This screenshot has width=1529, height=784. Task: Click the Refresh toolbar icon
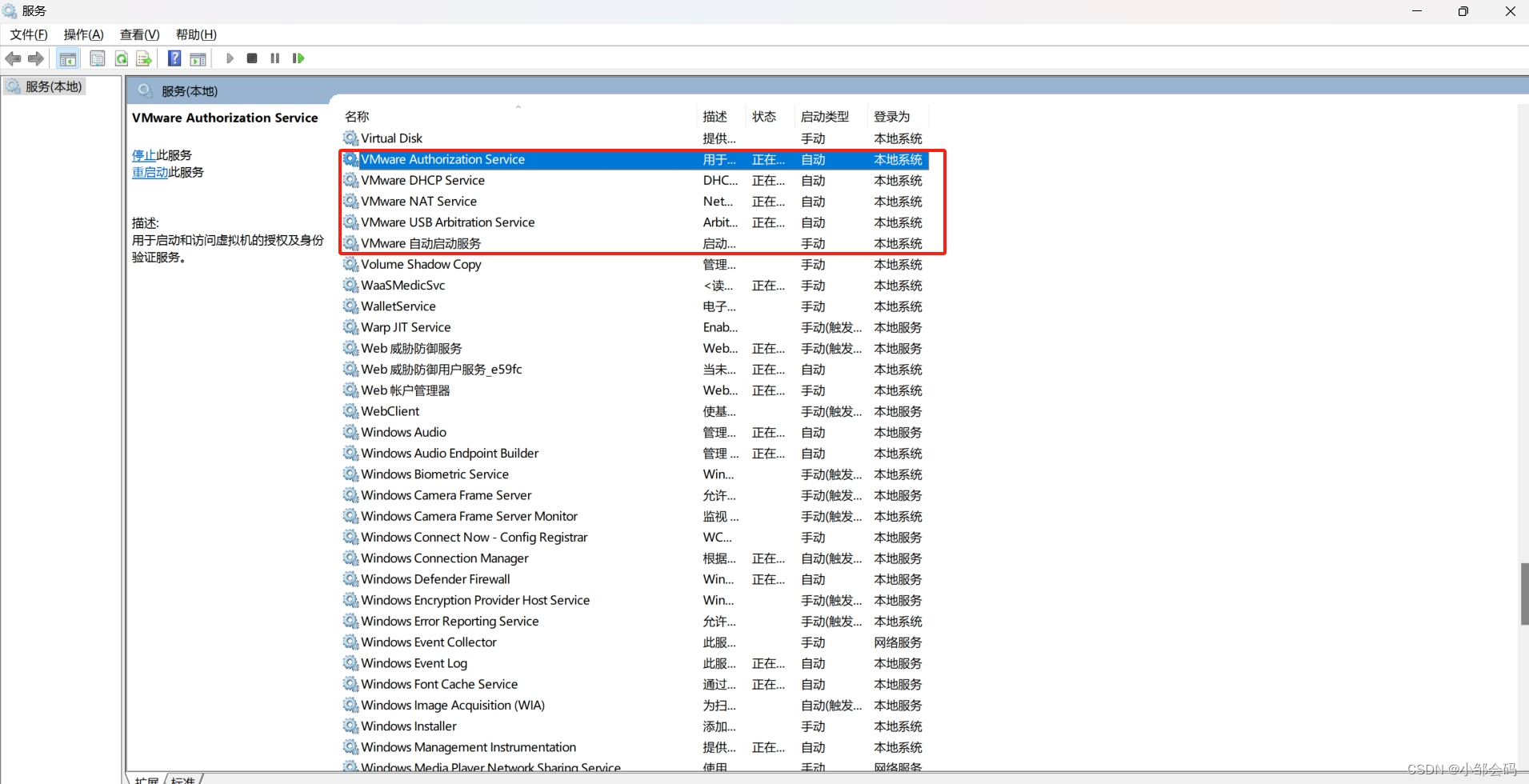pos(121,58)
